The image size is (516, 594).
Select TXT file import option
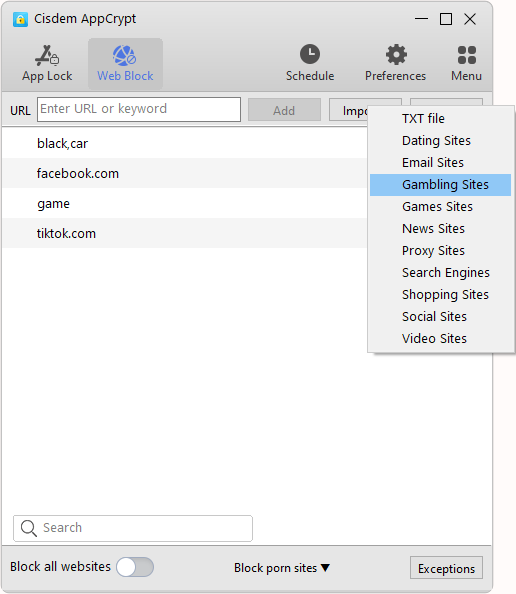pyautogui.click(x=440, y=119)
